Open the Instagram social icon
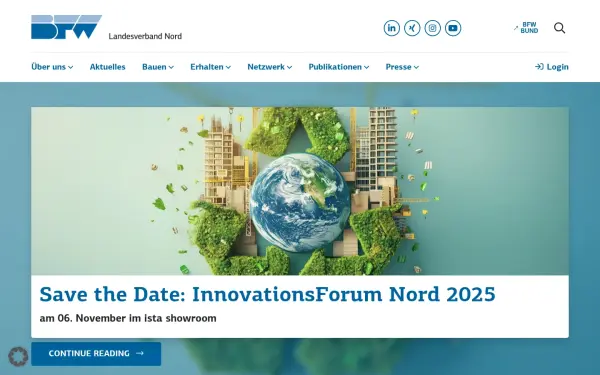The width and height of the screenshot is (600, 375). click(432, 28)
